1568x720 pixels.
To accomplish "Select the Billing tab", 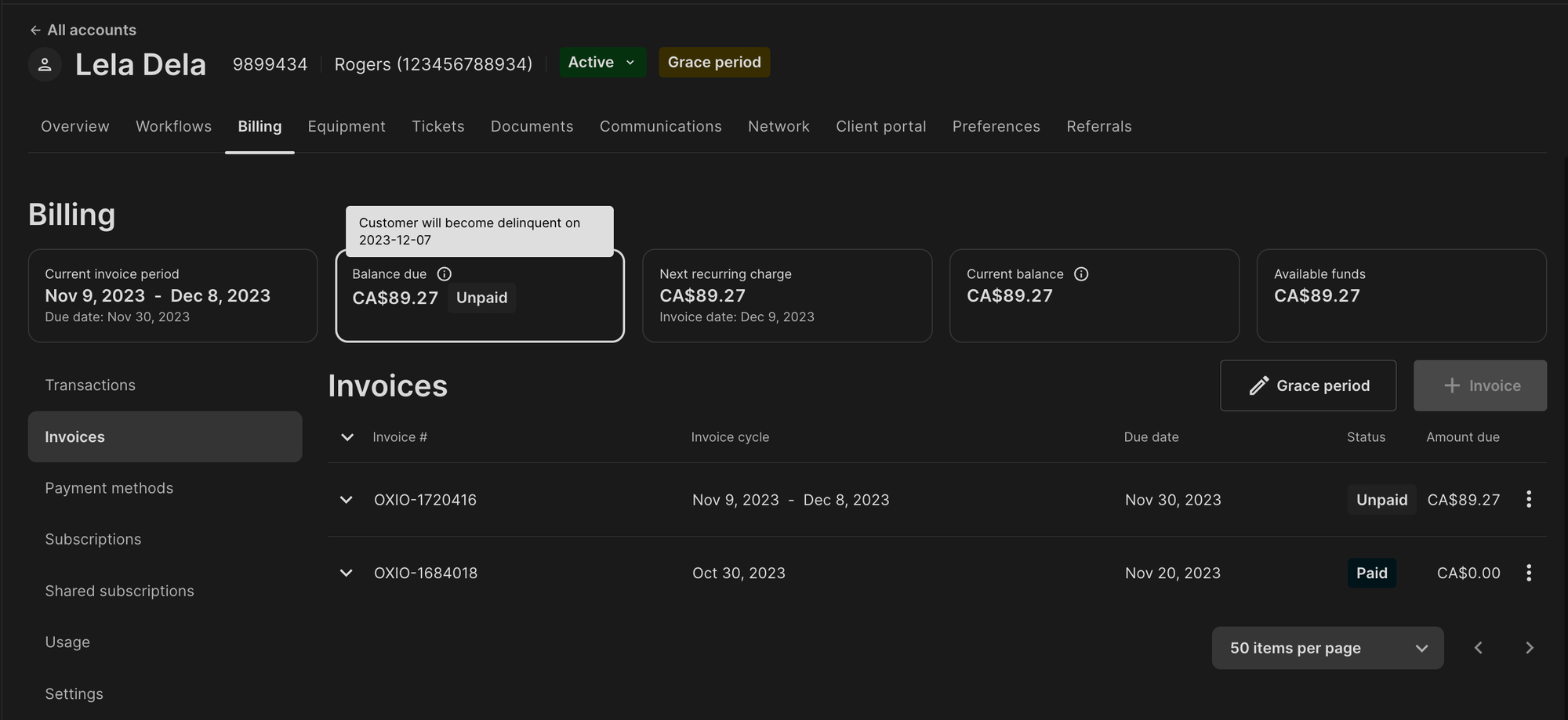I will pyautogui.click(x=260, y=126).
